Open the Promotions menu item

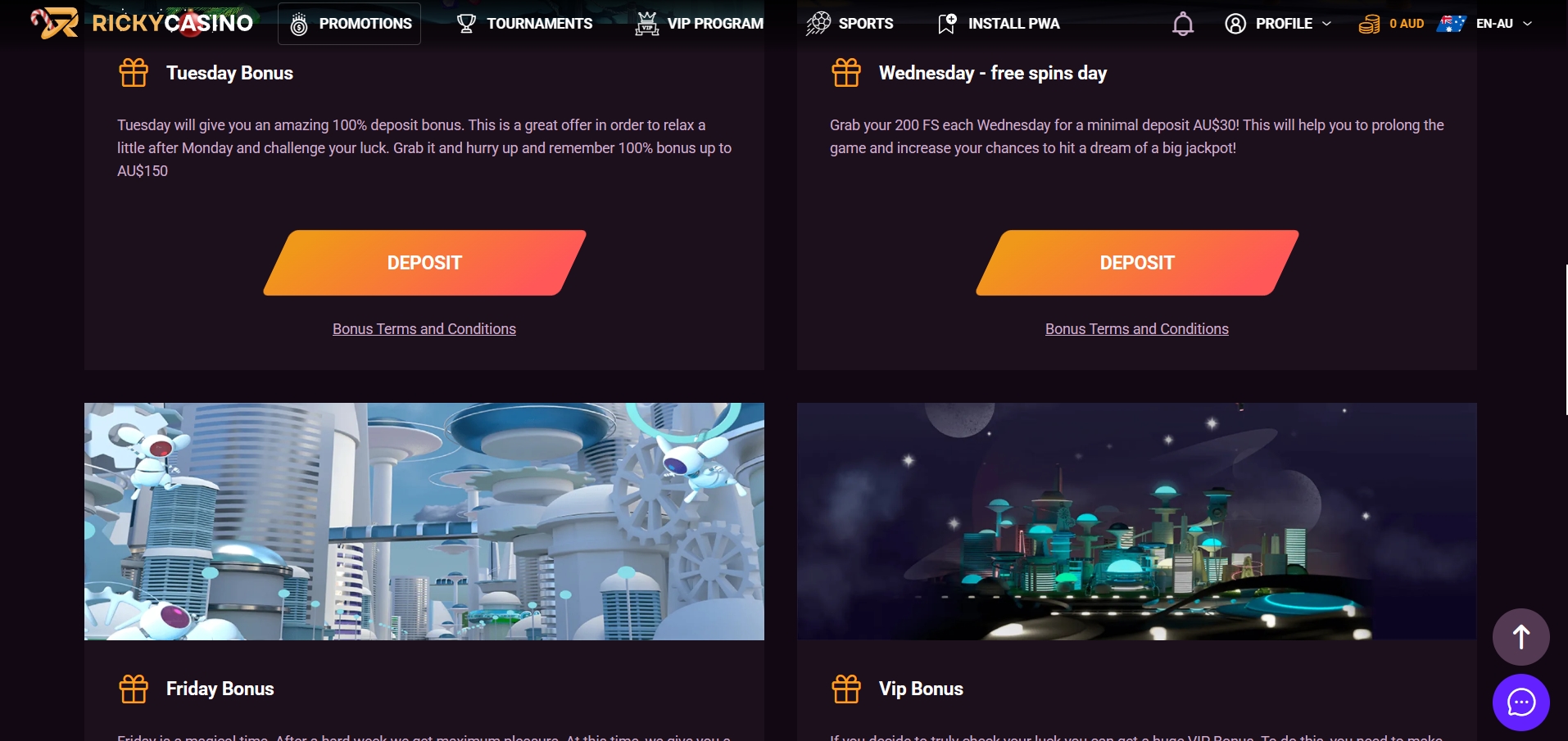click(350, 24)
